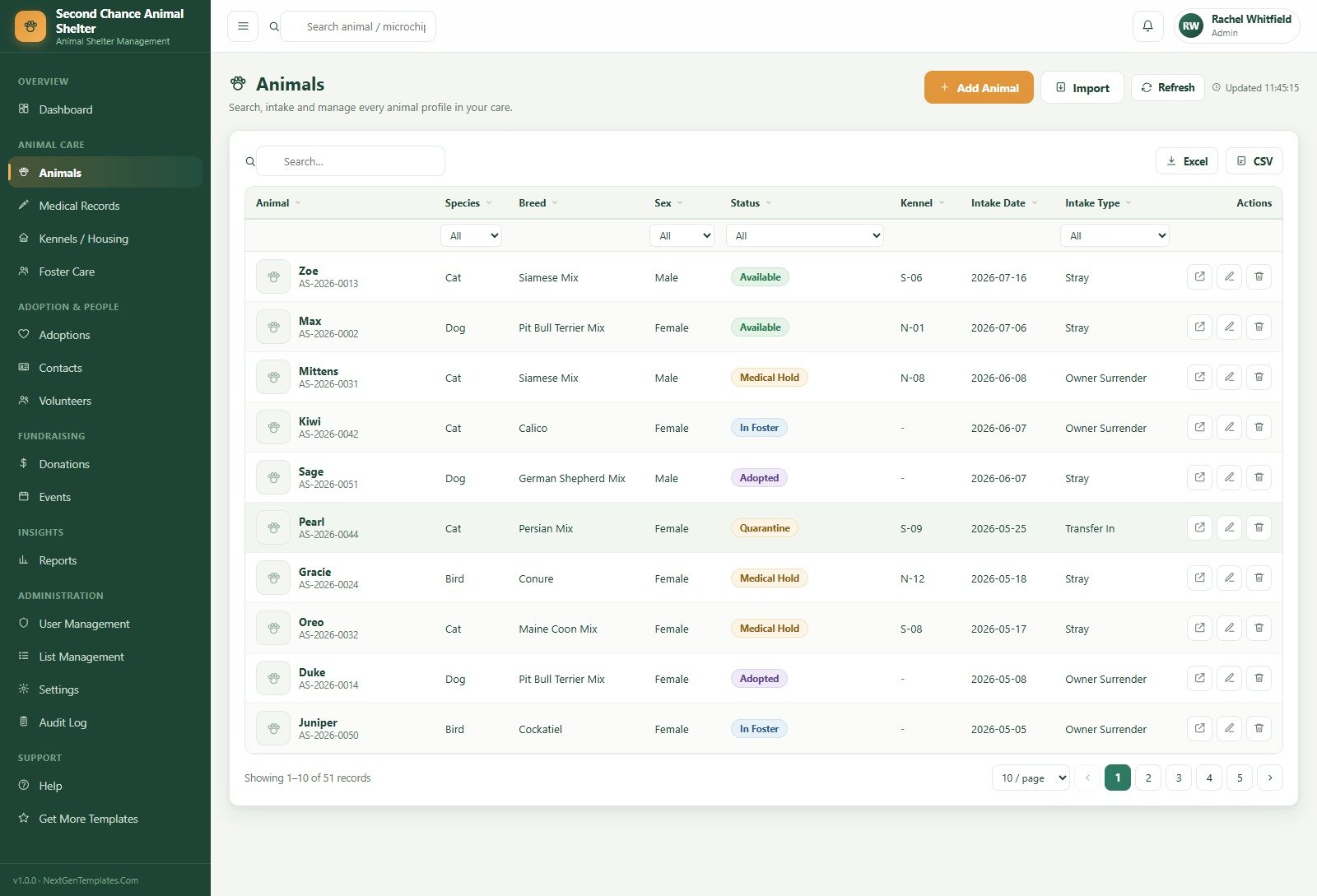Viewport: 1317px width, 896px height.
Task: Delete Kiwi with the trash icon
Action: tap(1259, 427)
